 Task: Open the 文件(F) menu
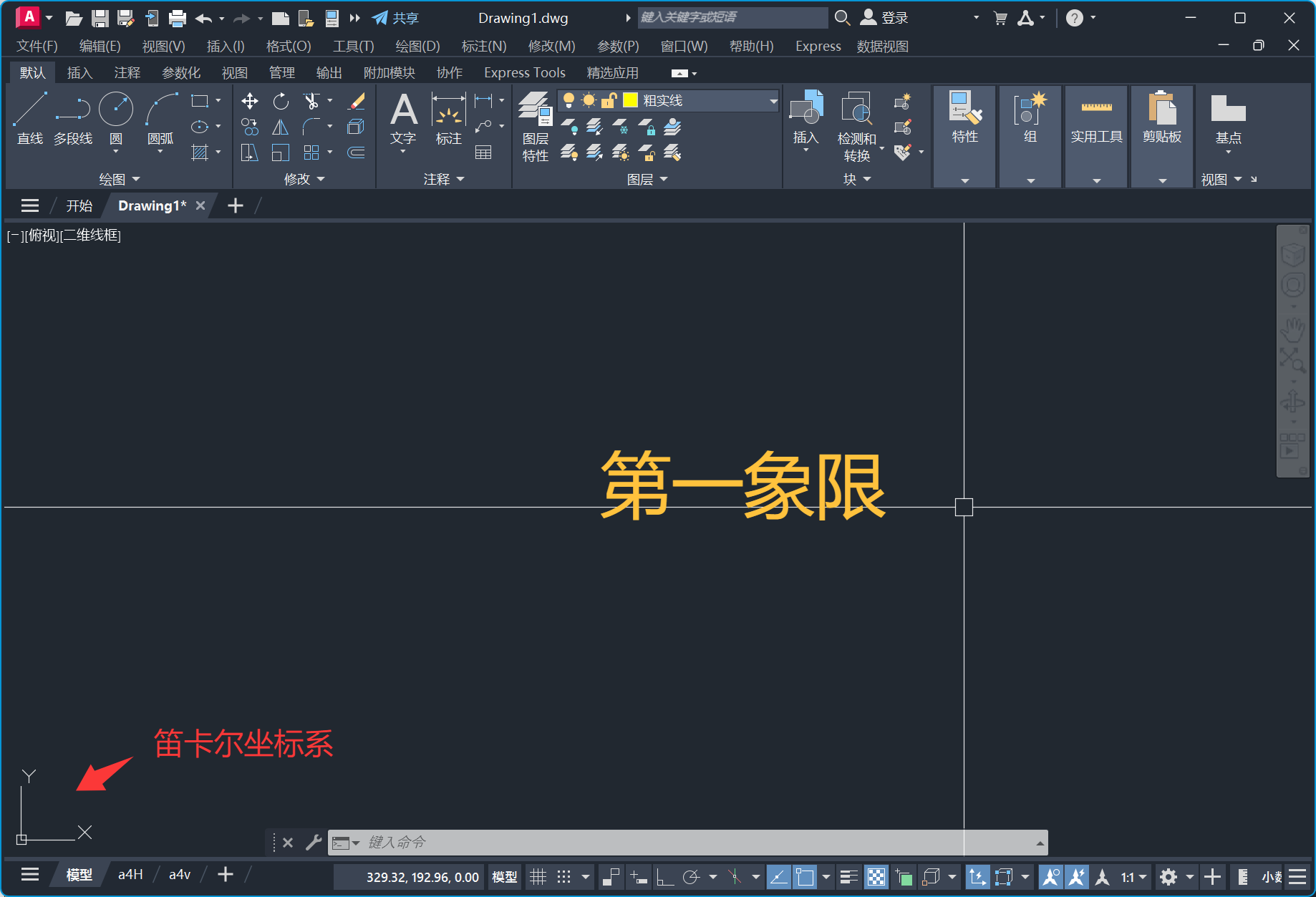pyautogui.click(x=37, y=47)
